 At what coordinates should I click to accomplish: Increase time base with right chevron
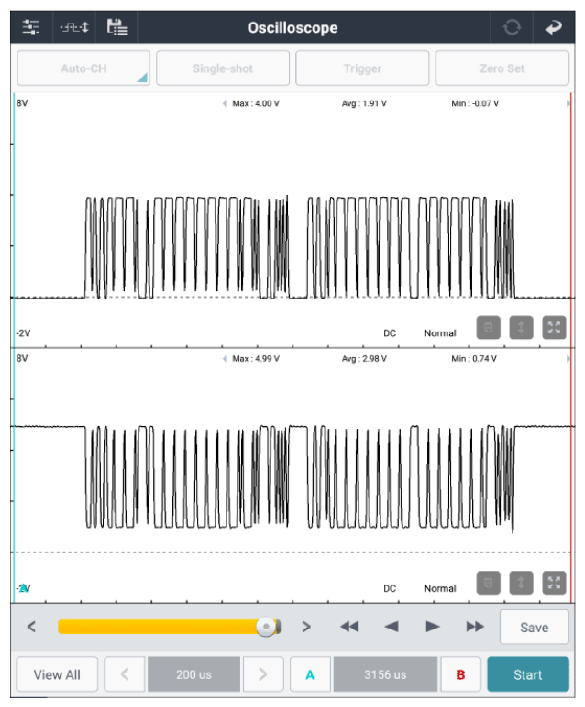pos(263,675)
